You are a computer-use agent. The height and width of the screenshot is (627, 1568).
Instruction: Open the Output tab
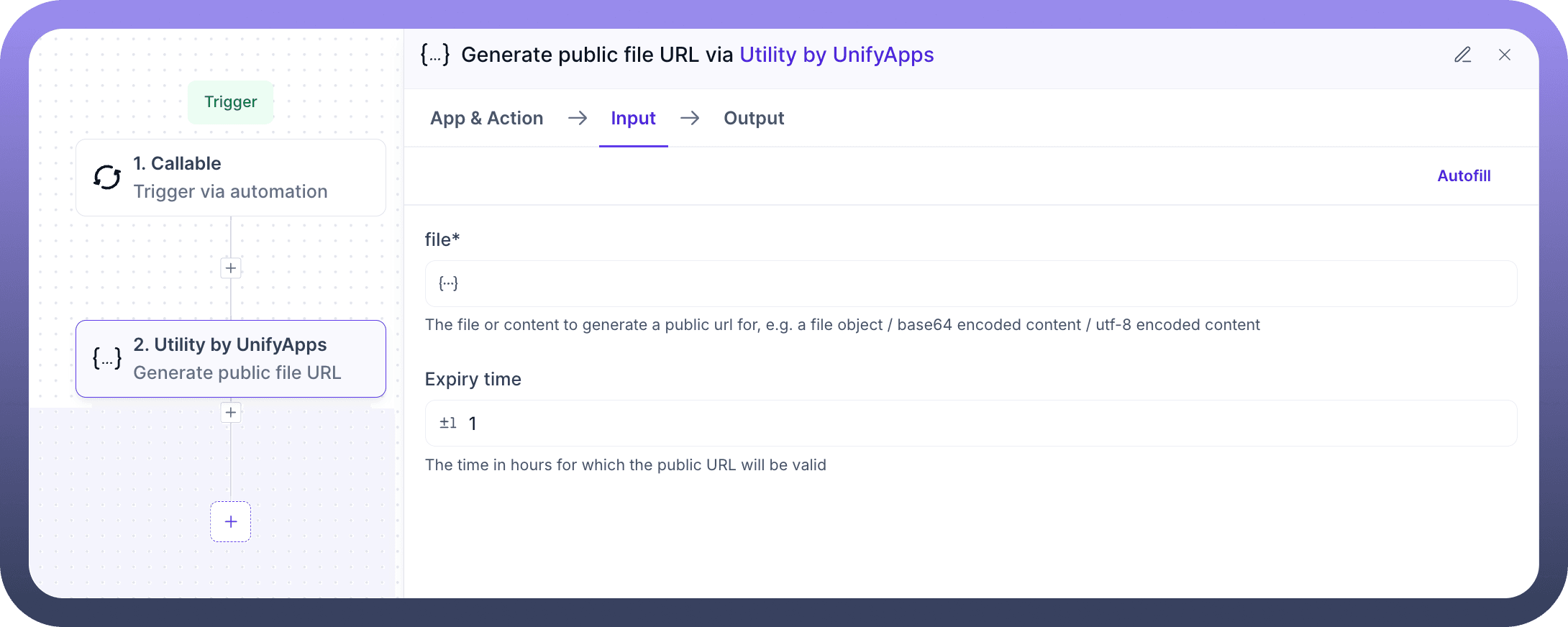click(x=753, y=118)
